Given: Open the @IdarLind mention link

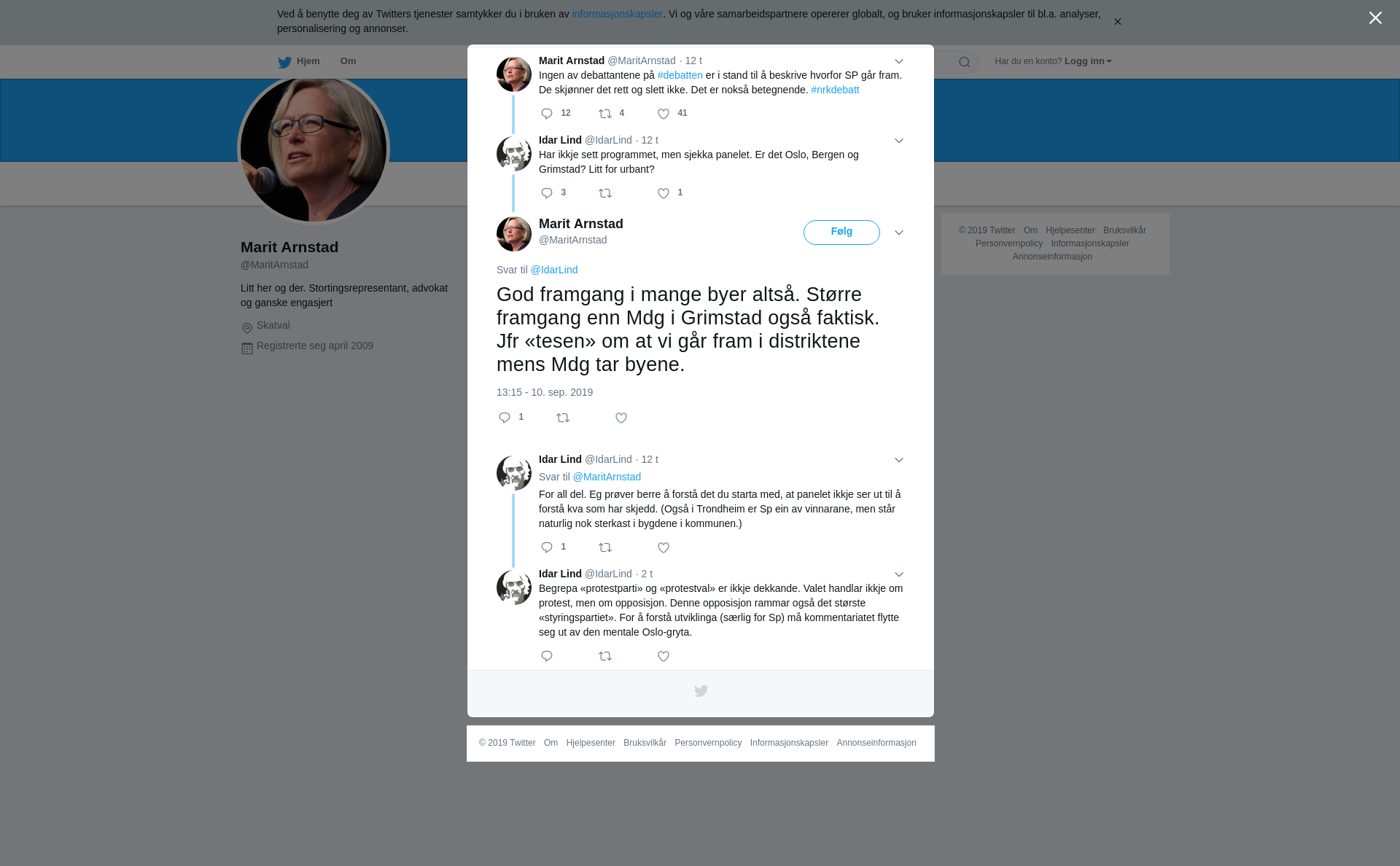Looking at the screenshot, I should point(554,270).
